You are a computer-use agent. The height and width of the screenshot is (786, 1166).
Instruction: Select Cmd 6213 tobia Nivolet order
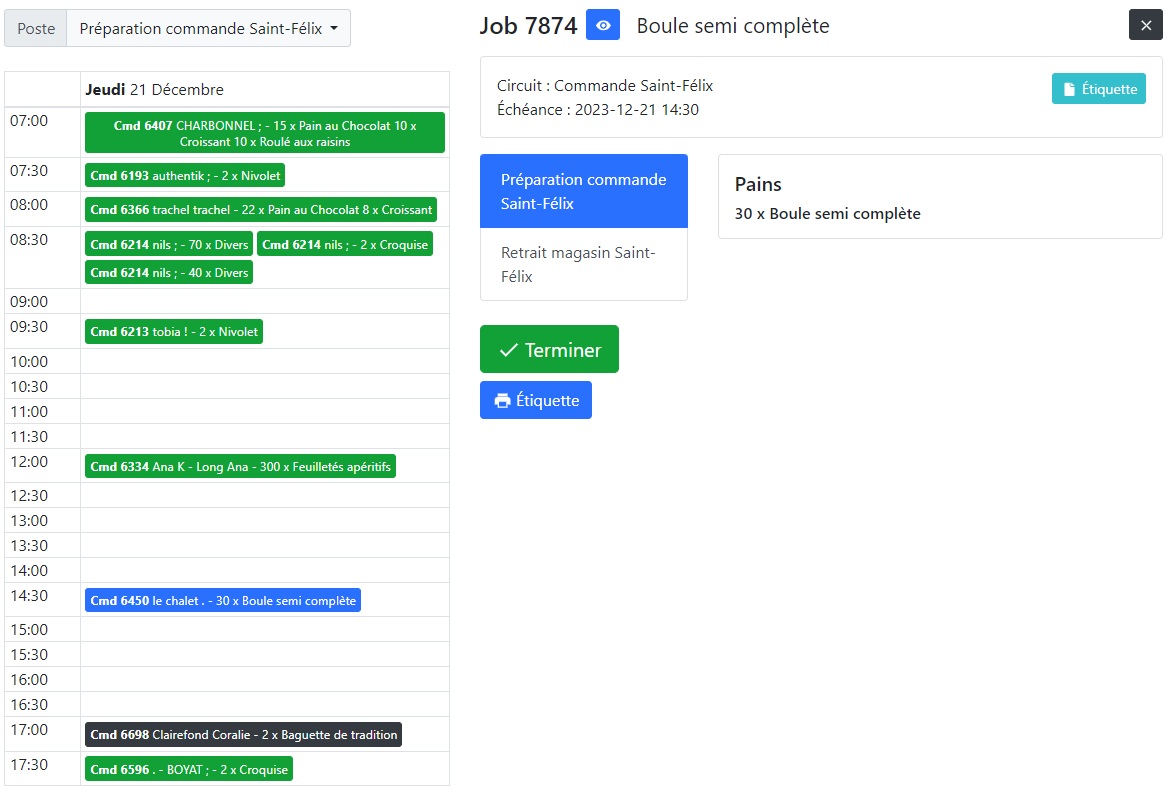click(x=174, y=332)
